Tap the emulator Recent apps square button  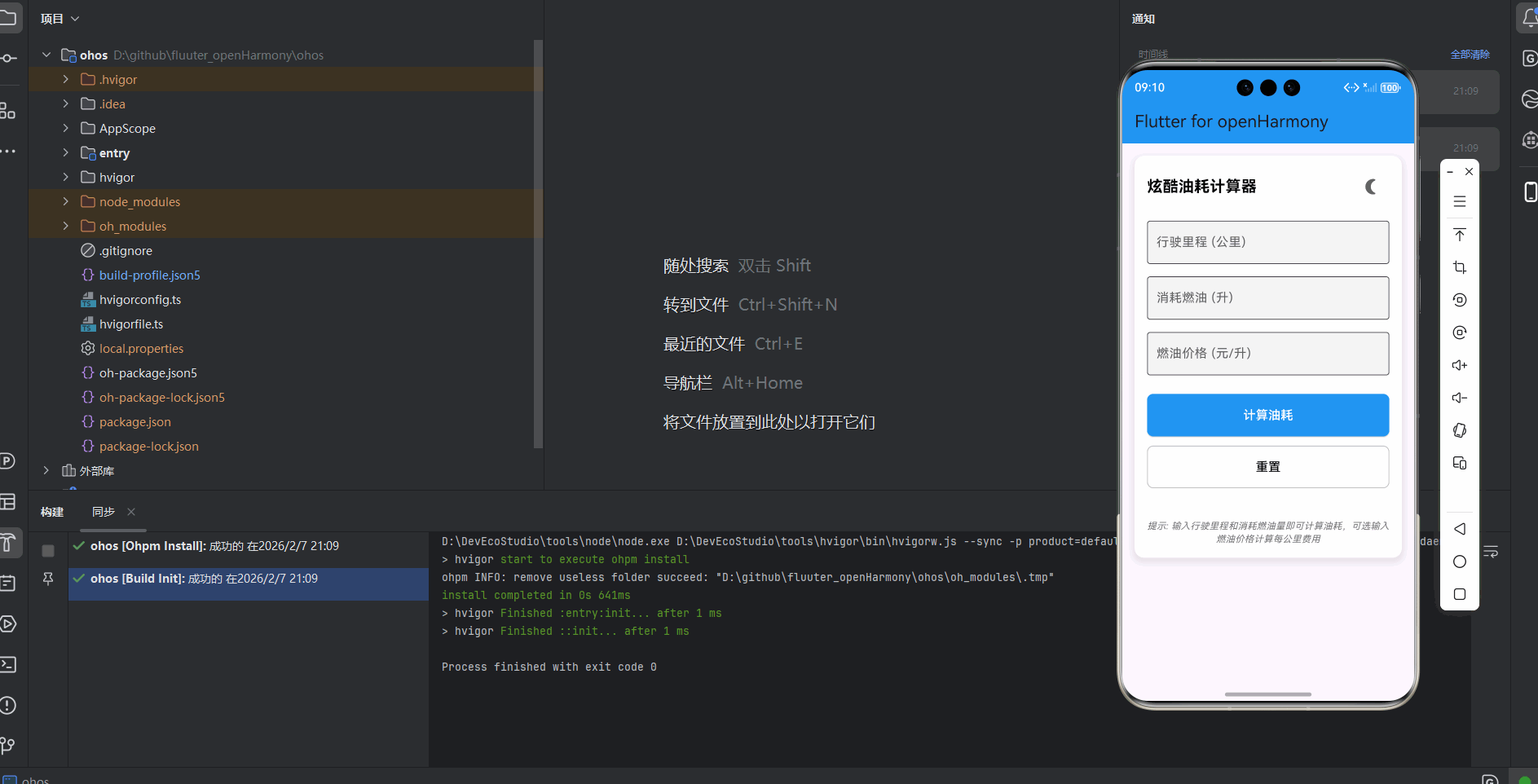(1460, 594)
